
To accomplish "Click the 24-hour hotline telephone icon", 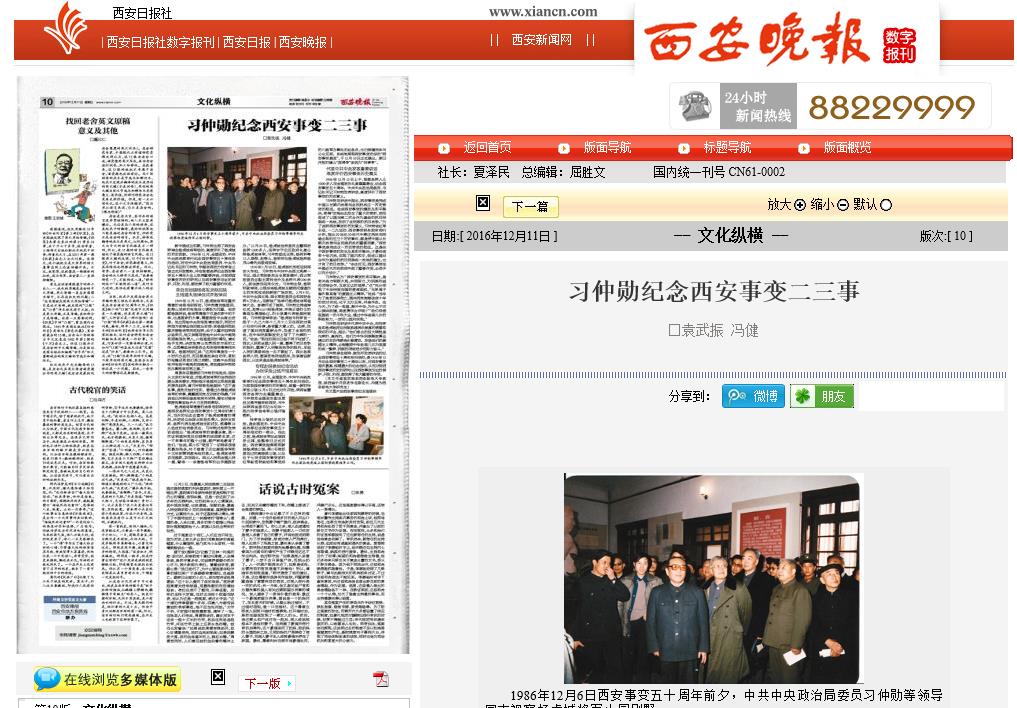I will click(694, 106).
